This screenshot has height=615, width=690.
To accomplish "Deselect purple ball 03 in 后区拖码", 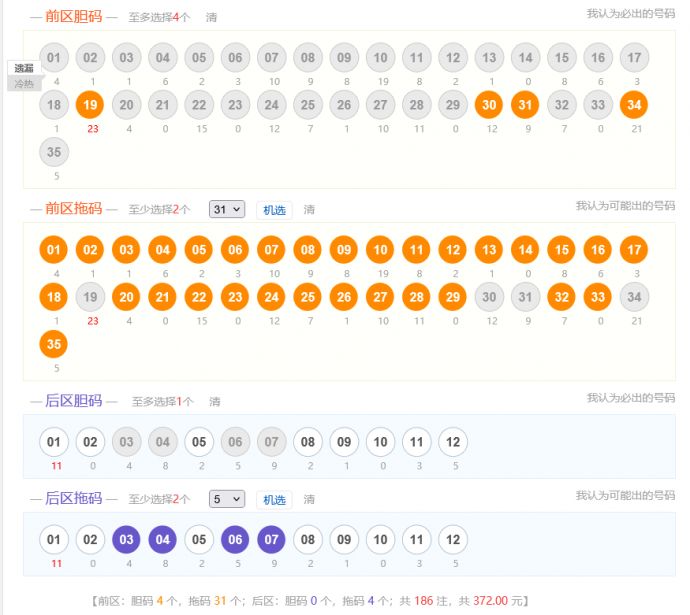I will click(126, 540).
